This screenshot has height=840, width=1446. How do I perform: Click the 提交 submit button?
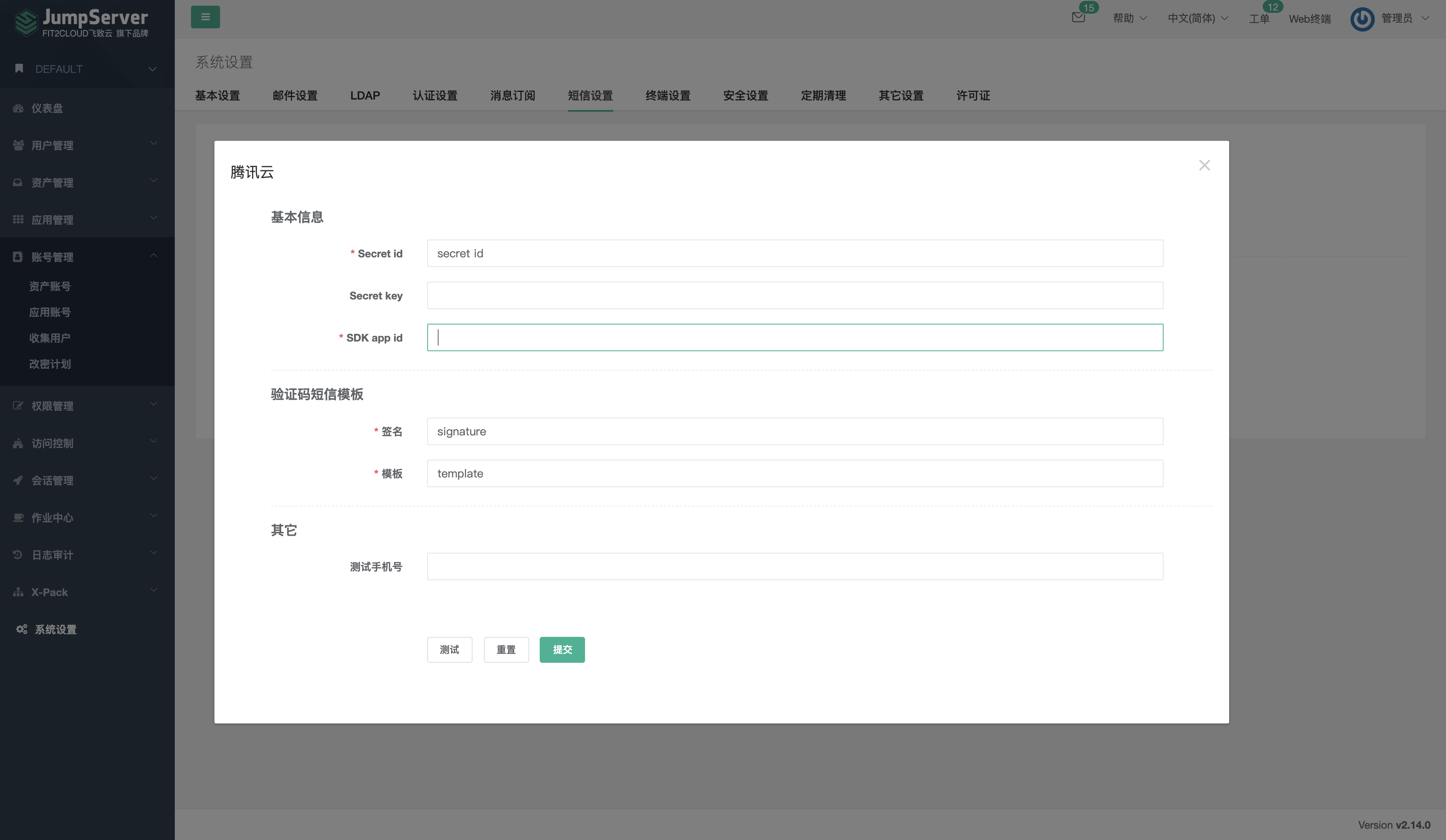tap(562, 649)
